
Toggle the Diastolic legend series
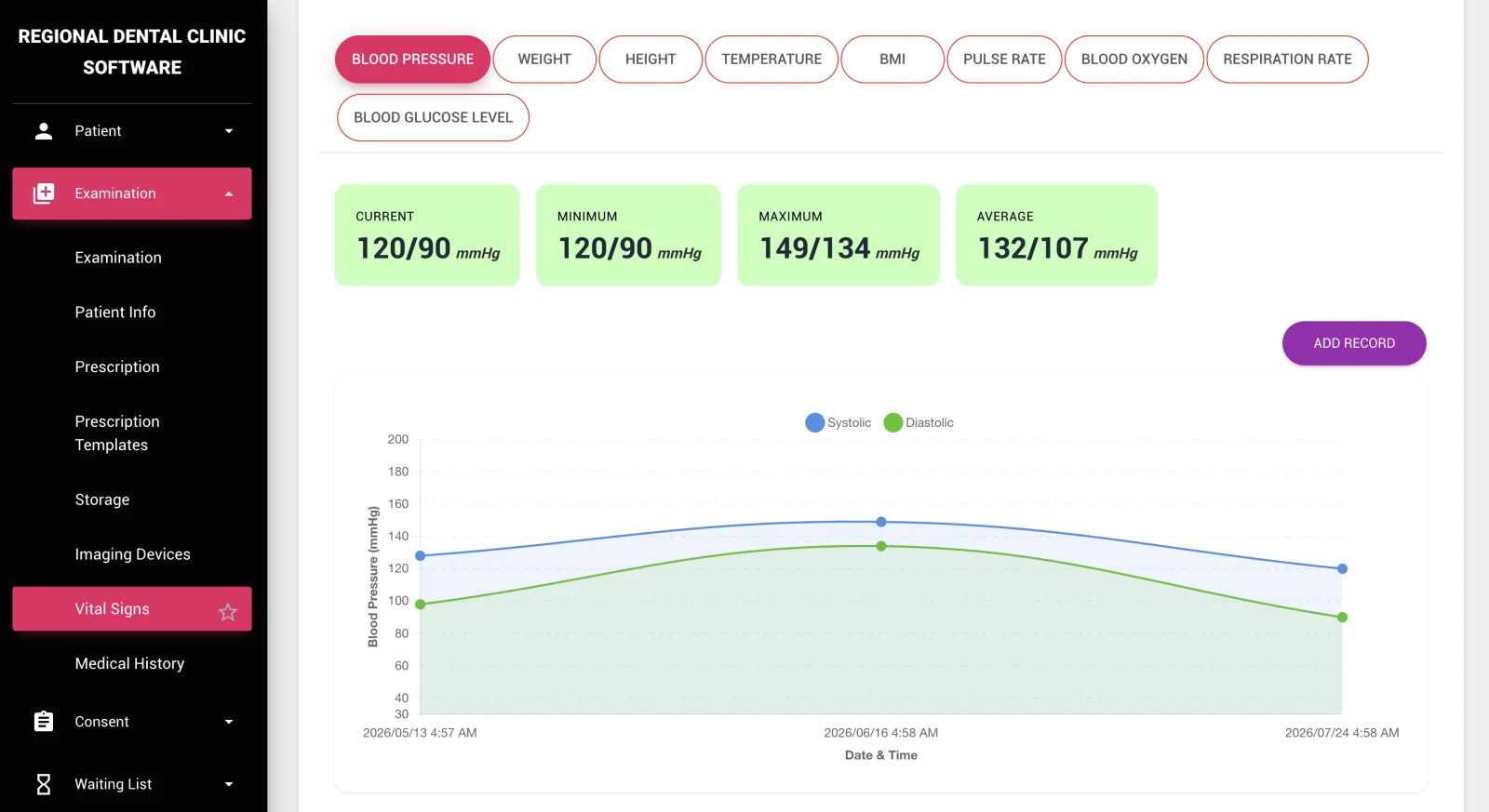click(x=919, y=422)
